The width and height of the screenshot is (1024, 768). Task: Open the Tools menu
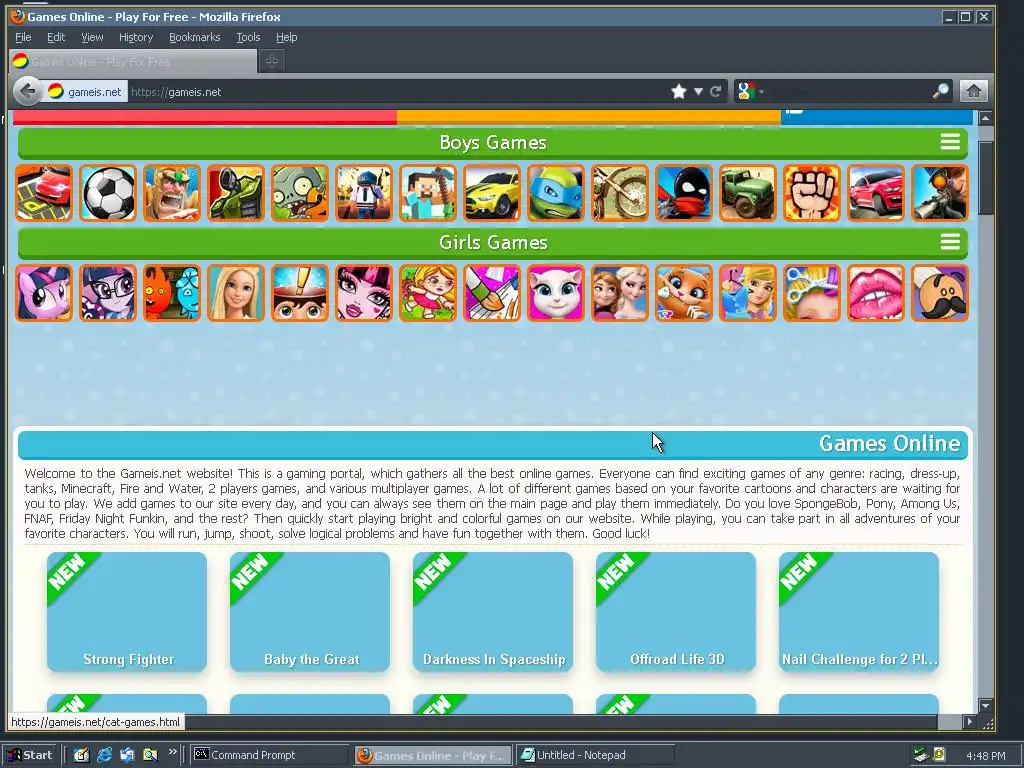point(248,37)
